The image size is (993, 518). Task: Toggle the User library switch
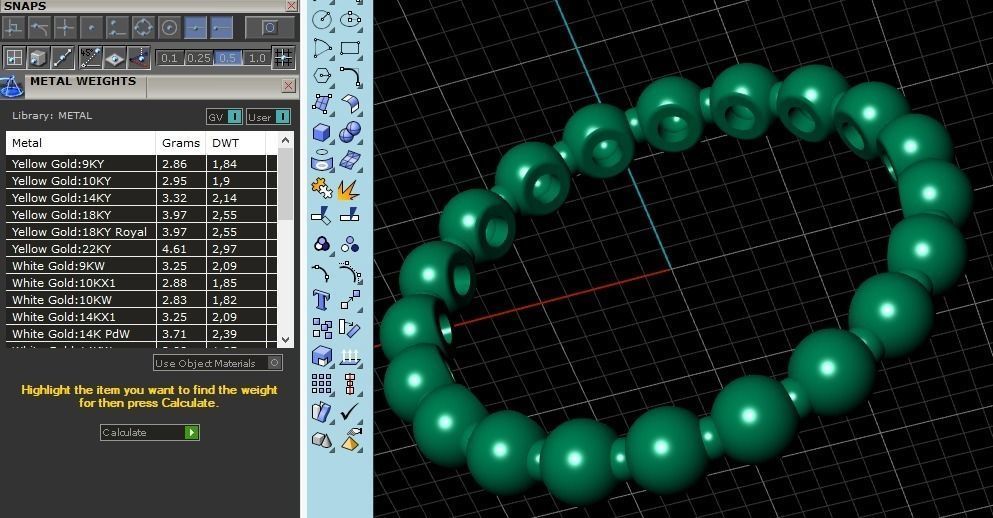tap(269, 117)
